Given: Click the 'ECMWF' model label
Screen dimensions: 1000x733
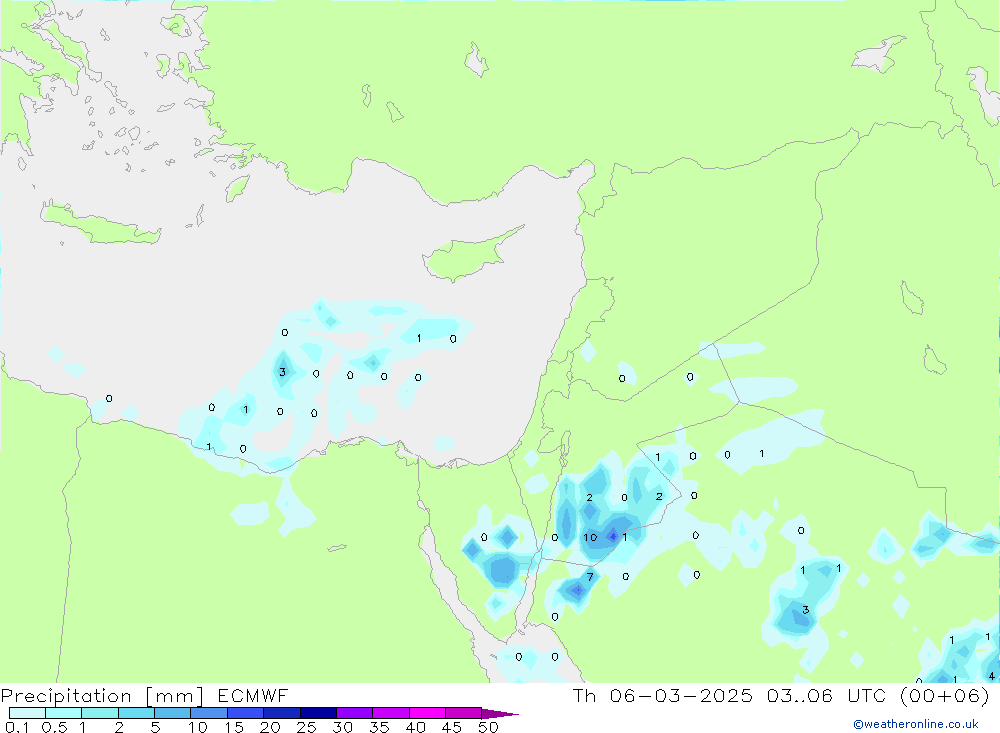Looking at the screenshot, I should [x=253, y=695].
